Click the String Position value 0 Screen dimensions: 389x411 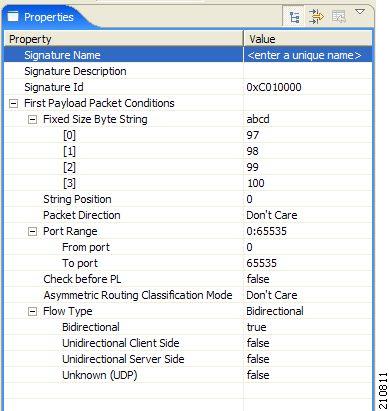(249, 199)
